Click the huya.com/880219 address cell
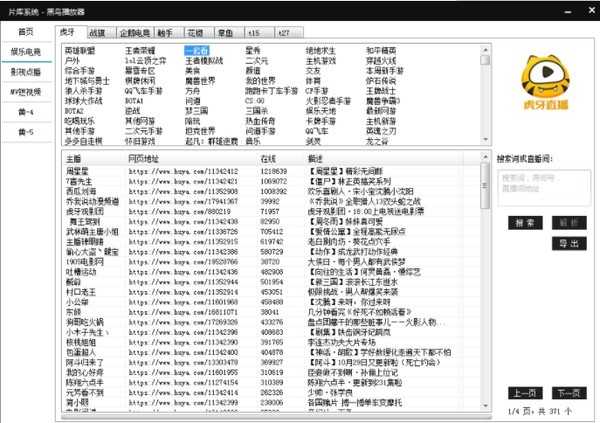 click(x=179, y=211)
